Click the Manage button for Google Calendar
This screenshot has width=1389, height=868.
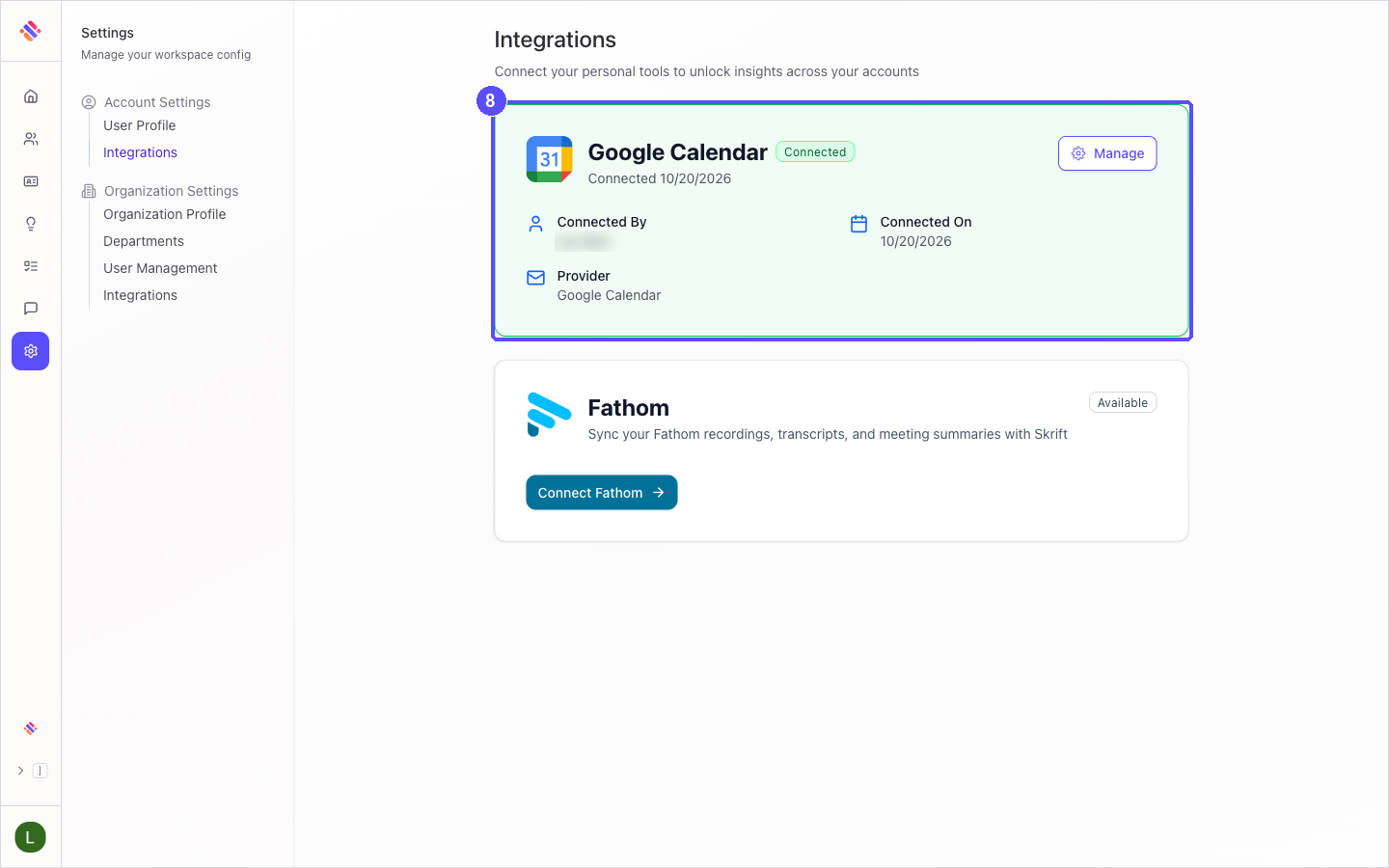click(1107, 153)
